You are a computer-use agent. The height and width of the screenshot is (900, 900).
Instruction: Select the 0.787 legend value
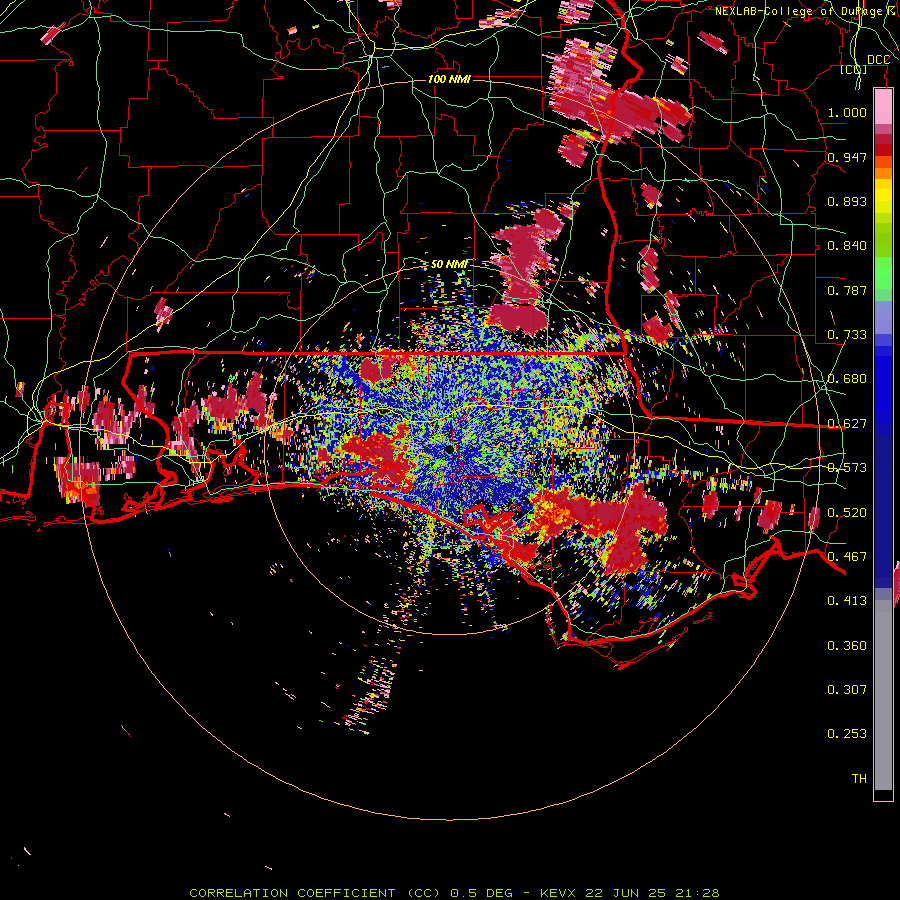pos(847,290)
